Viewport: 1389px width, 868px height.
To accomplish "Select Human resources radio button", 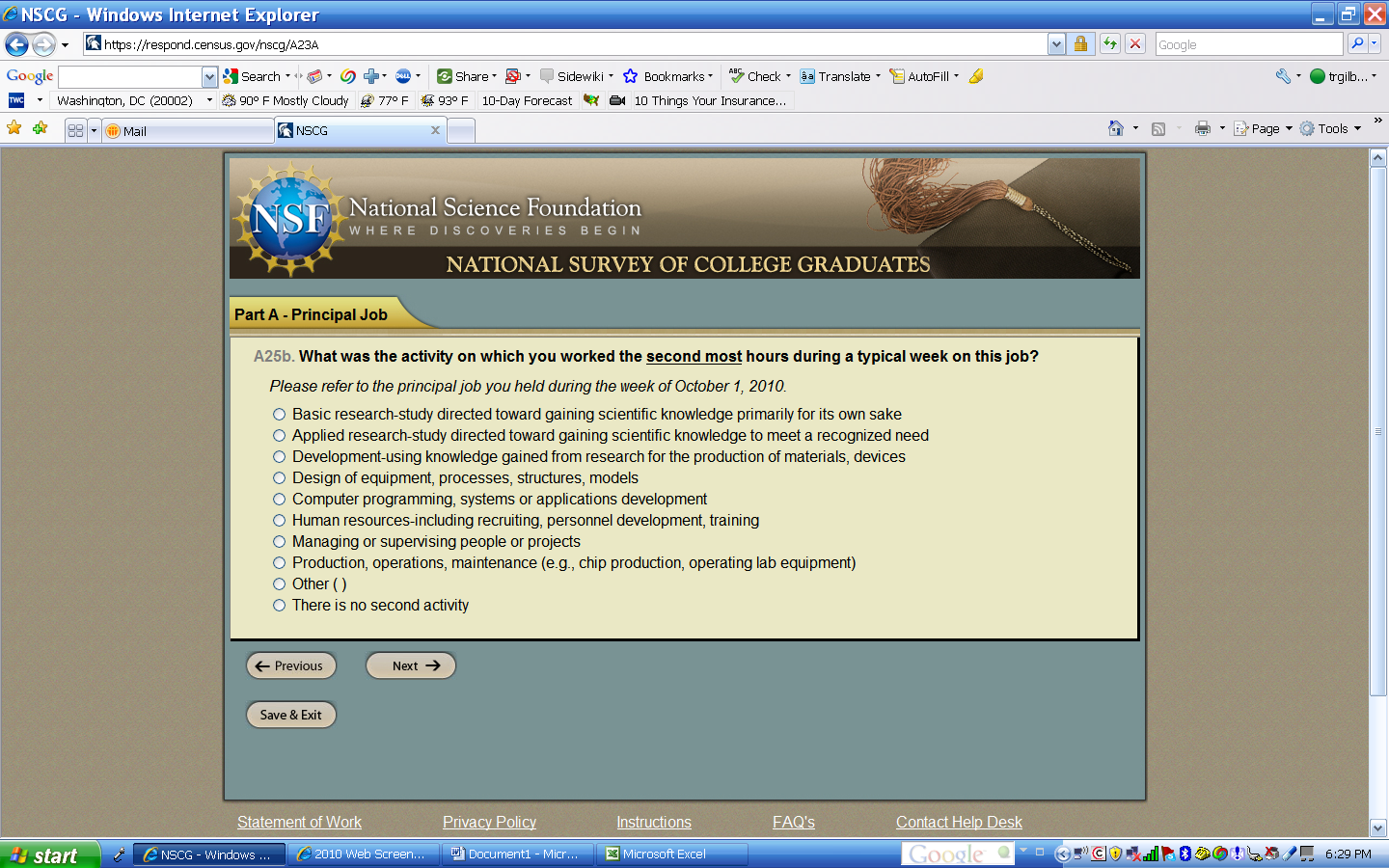I will pos(279,521).
